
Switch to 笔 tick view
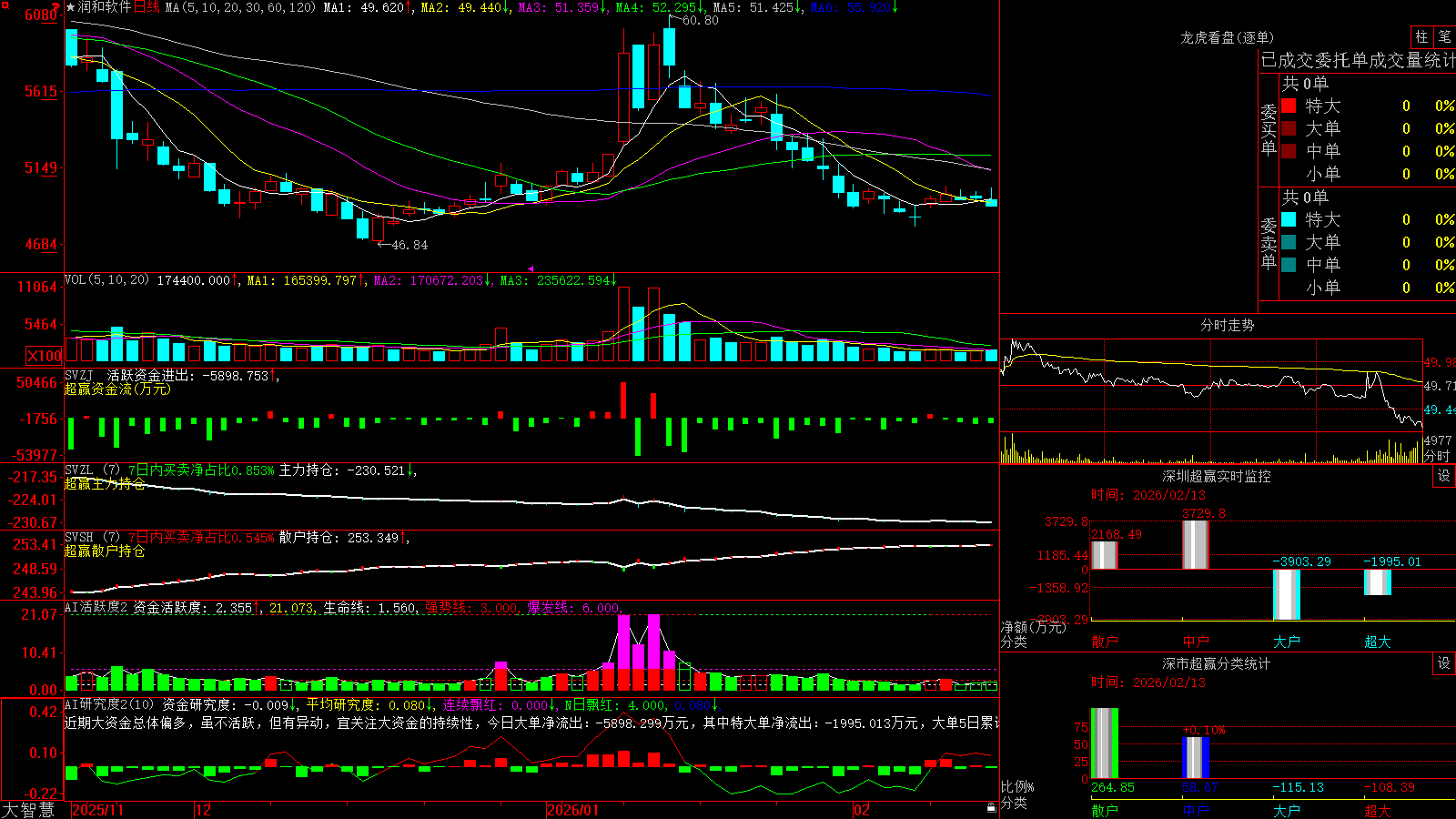point(1444,36)
